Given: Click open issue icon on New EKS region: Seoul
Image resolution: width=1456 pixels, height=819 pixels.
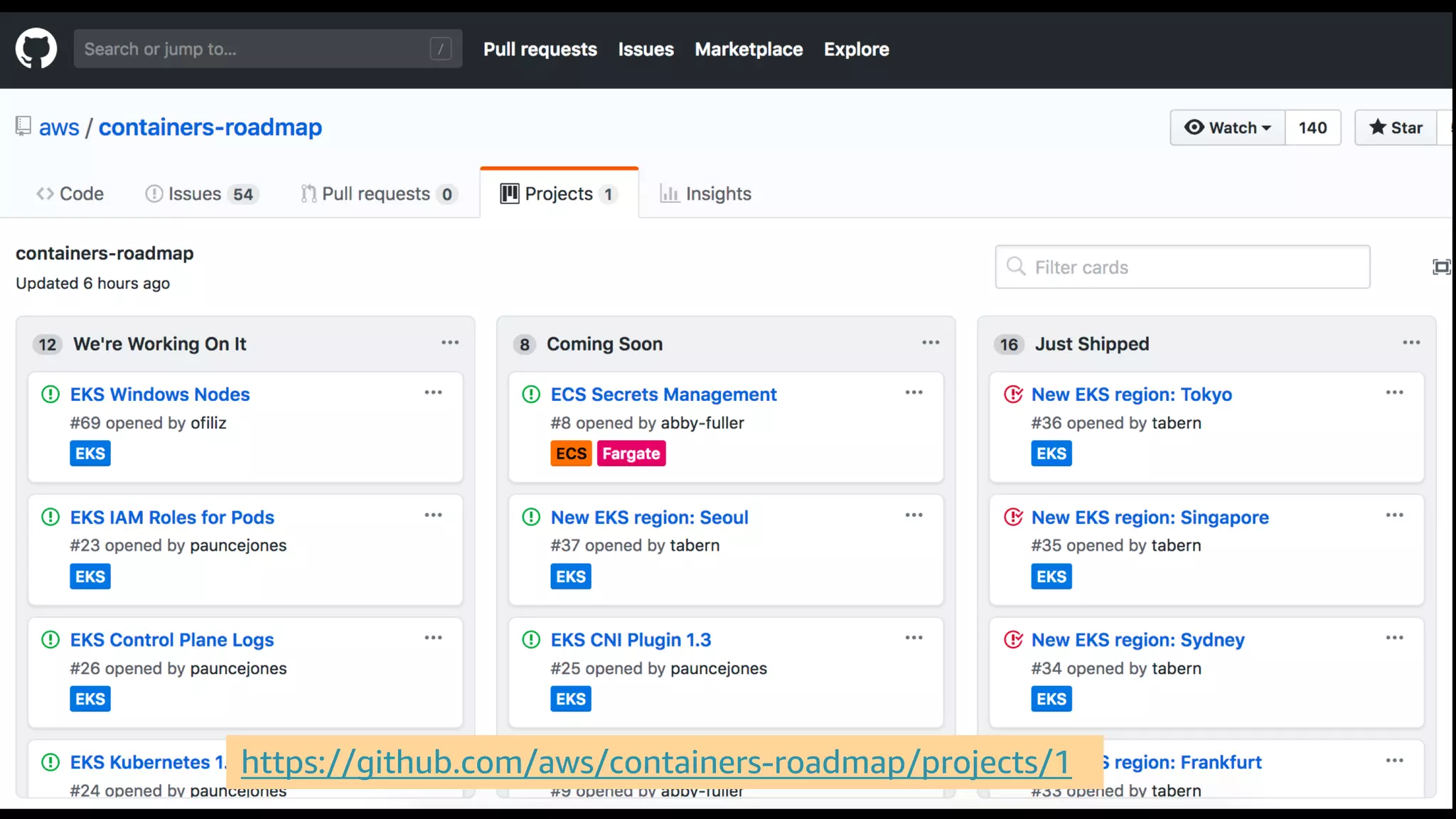Looking at the screenshot, I should click(x=531, y=517).
